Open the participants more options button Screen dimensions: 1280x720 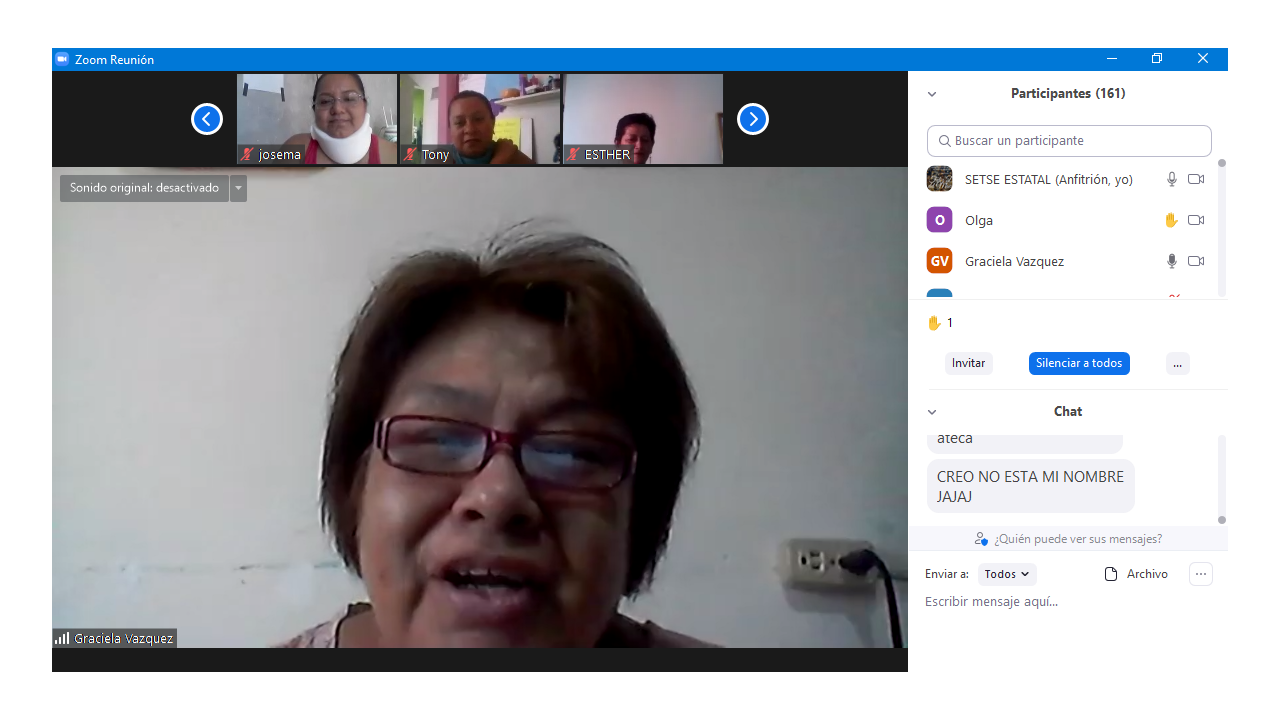click(x=1177, y=363)
